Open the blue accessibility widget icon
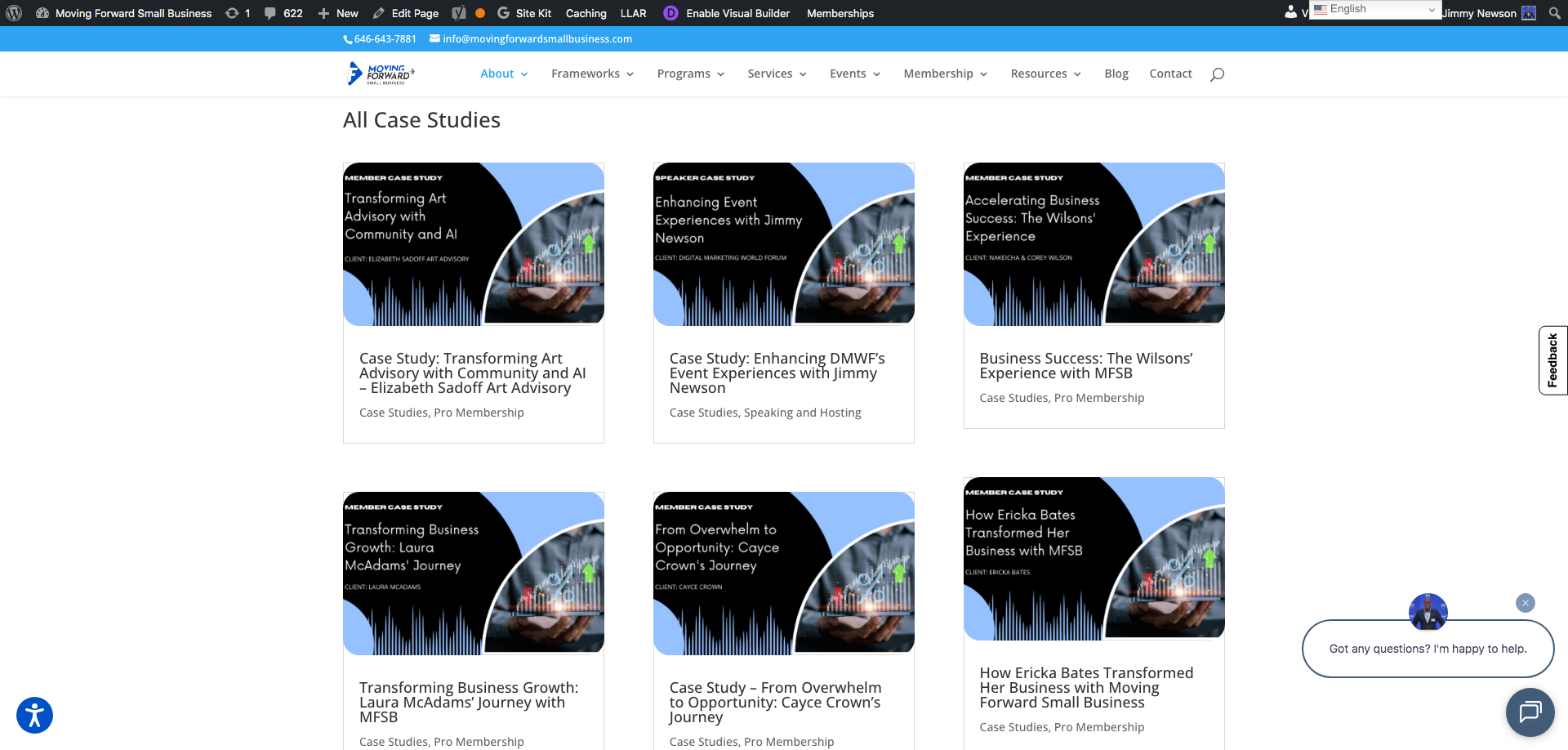 [33, 714]
